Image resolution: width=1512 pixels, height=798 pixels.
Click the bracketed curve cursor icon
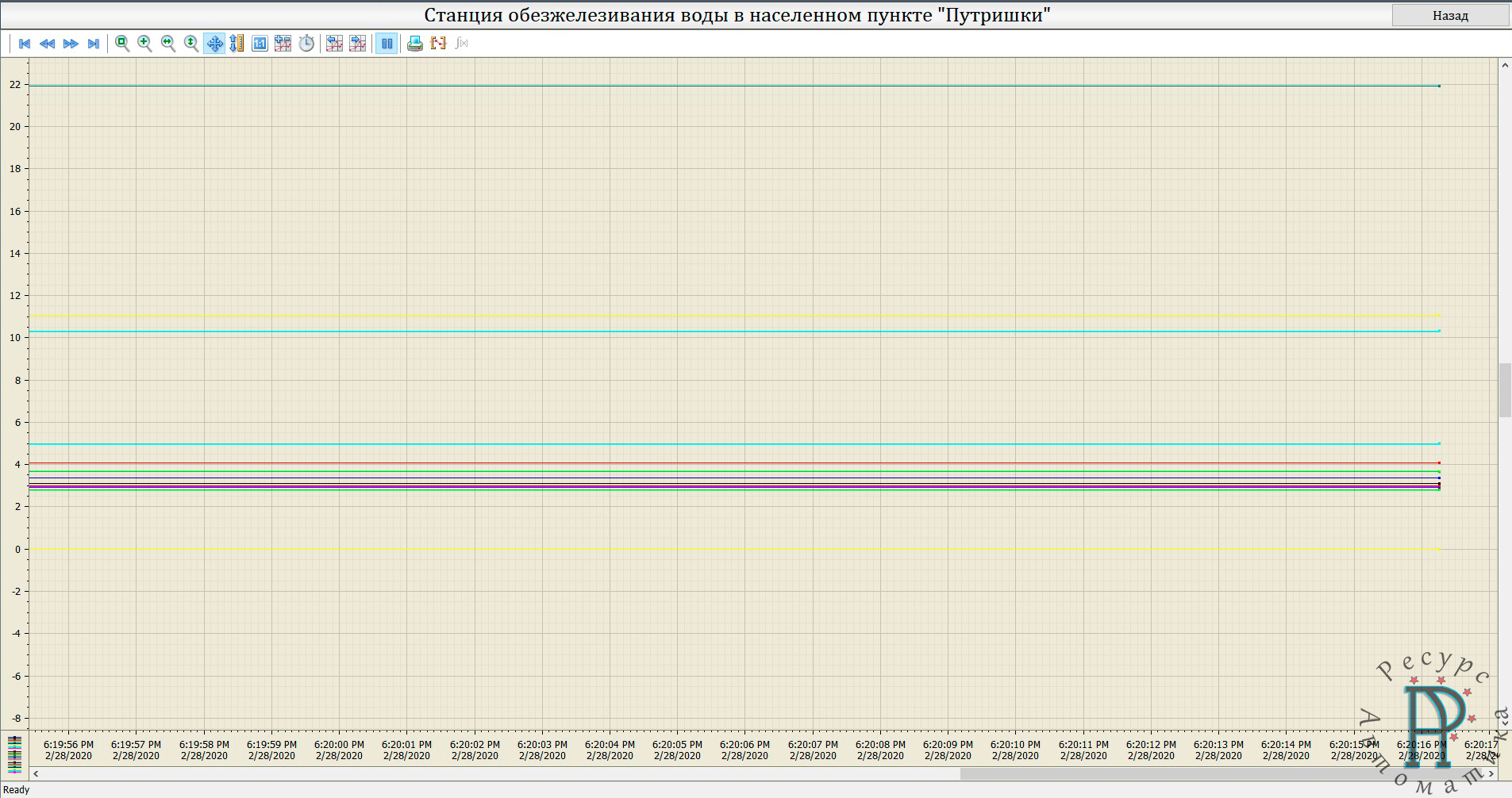pyautogui.click(x=438, y=44)
